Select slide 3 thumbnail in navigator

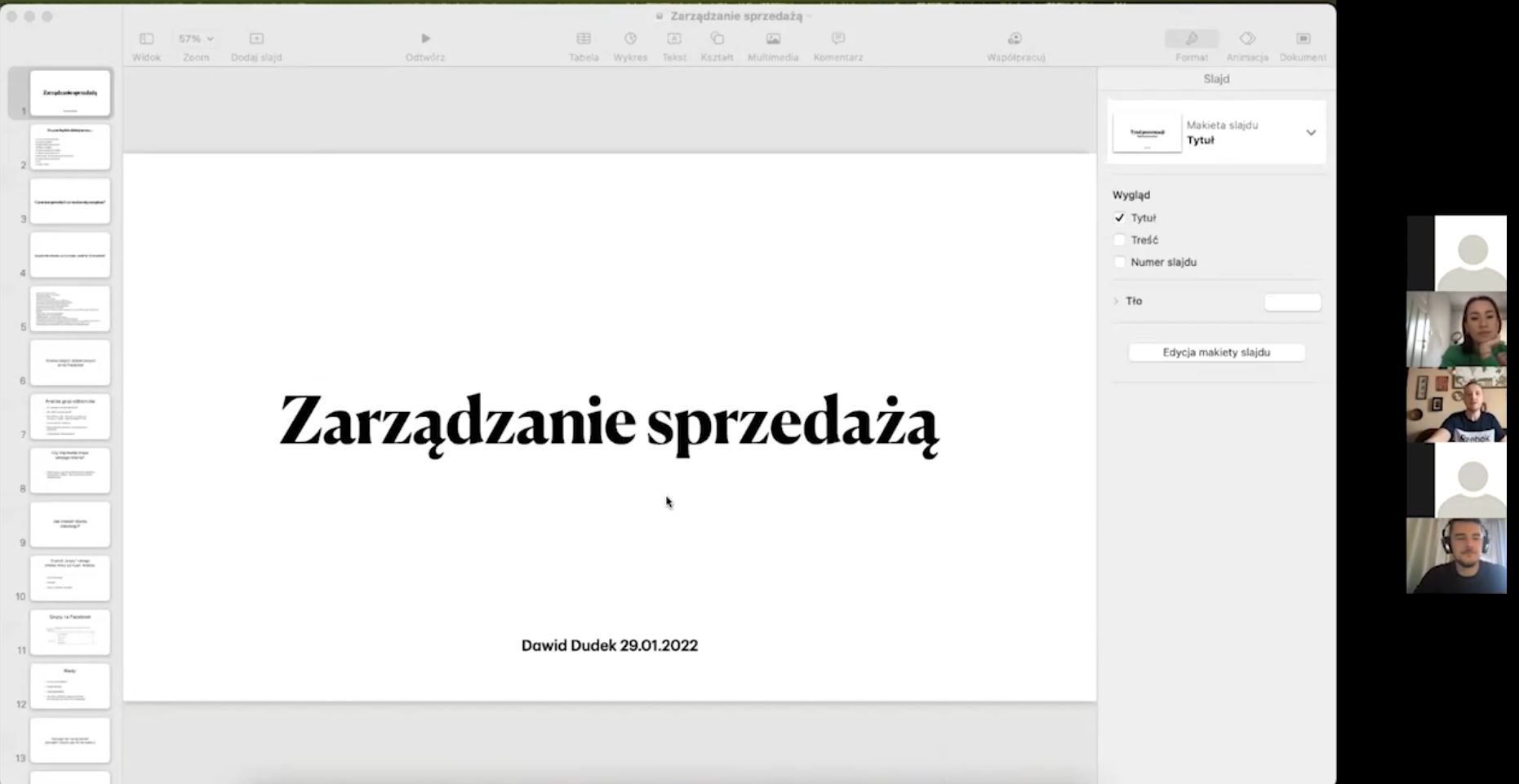[70, 201]
